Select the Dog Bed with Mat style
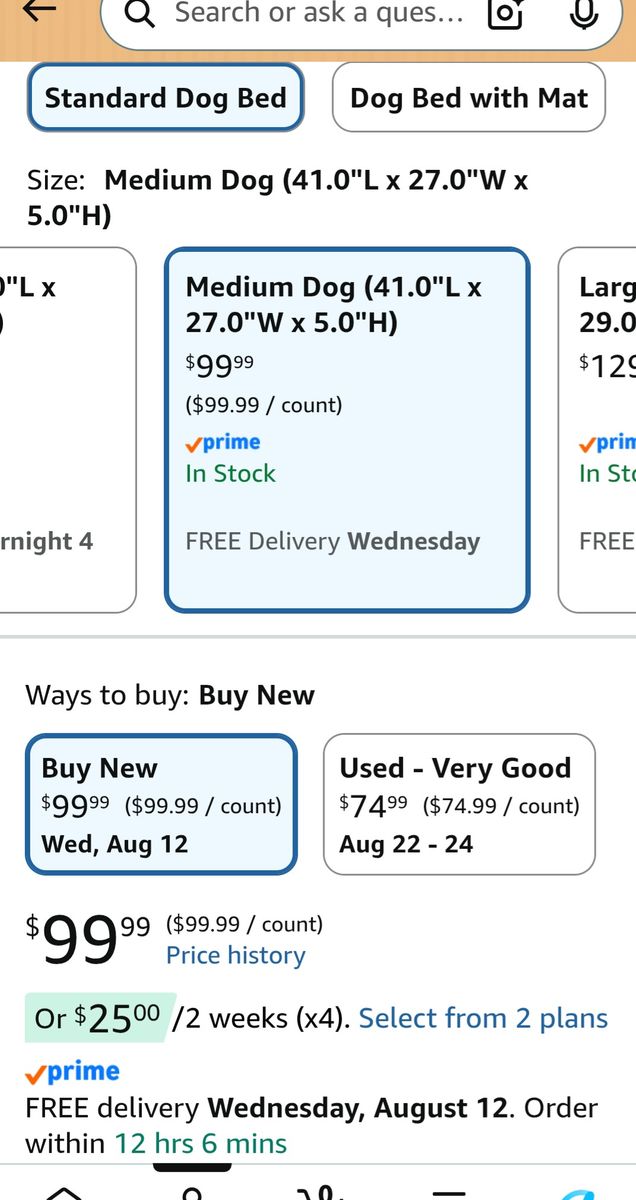636x1200 pixels. [x=469, y=98]
